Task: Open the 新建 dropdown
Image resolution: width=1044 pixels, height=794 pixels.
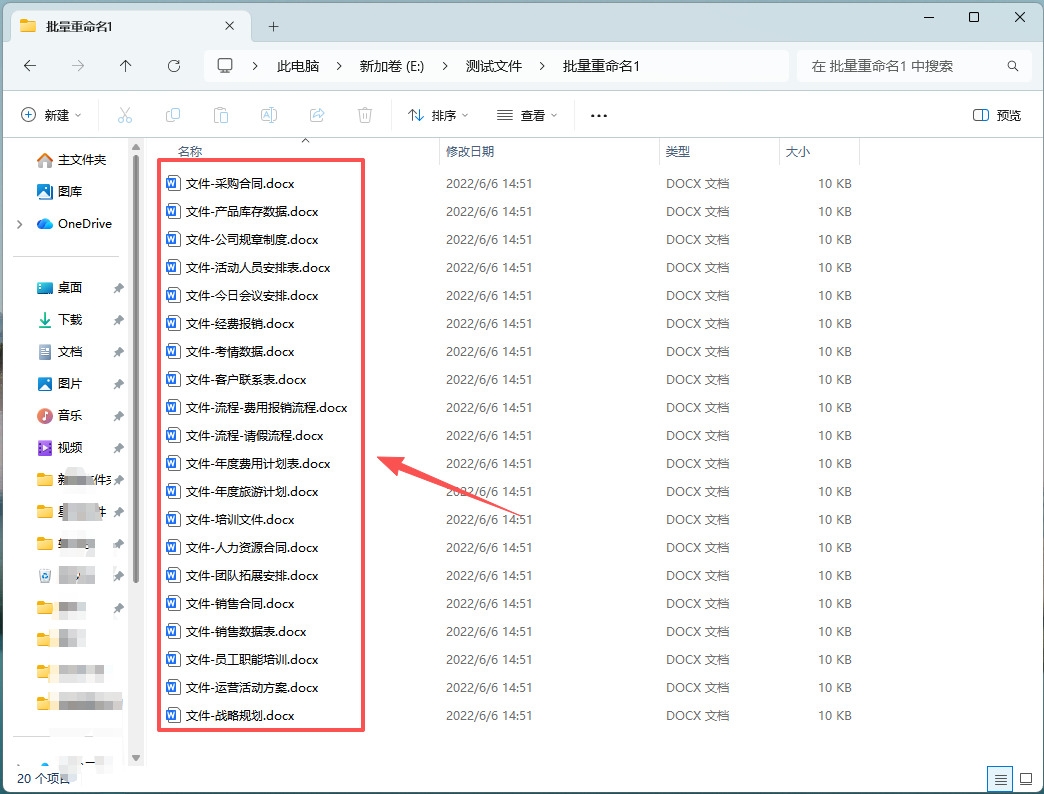Action: pyautogui.click(x=51, y=115)
